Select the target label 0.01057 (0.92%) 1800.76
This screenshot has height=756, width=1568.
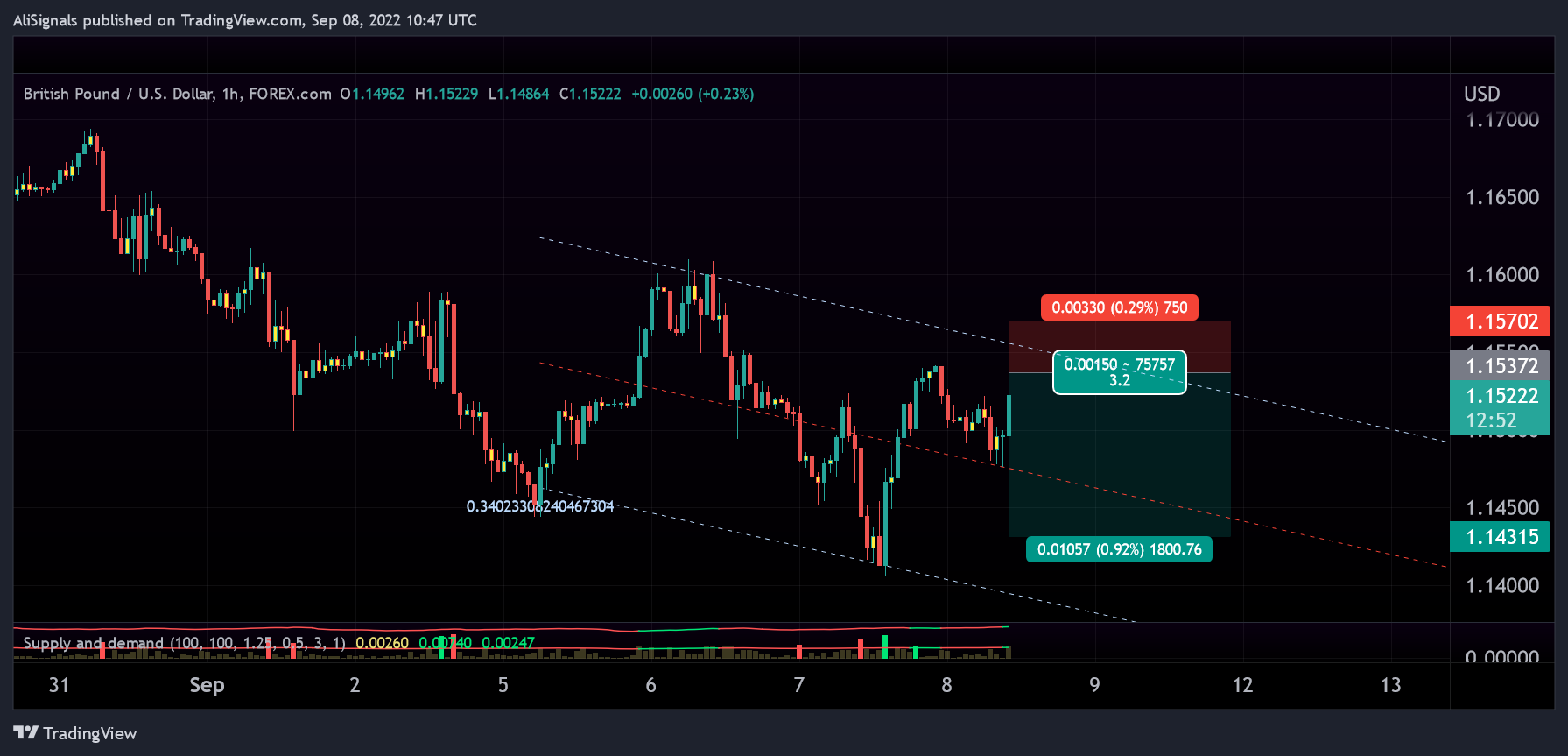pos(1120,549)
